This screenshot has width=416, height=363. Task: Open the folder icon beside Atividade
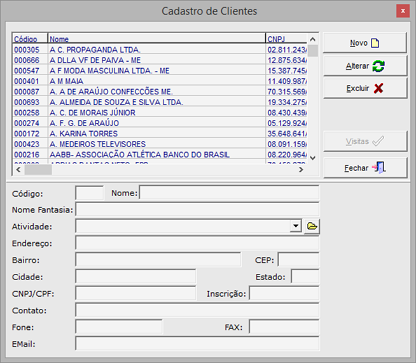click(312, 226)
